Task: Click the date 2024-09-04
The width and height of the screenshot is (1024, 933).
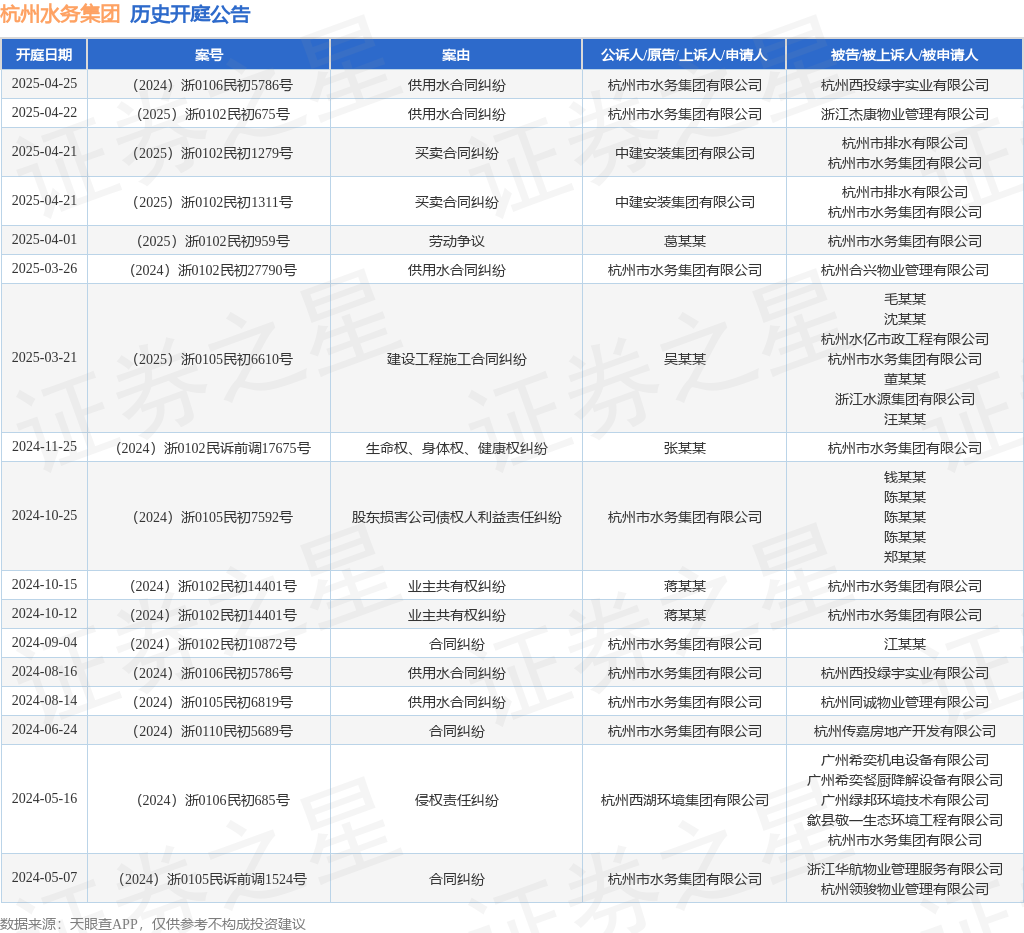Action: pos(44,642)
